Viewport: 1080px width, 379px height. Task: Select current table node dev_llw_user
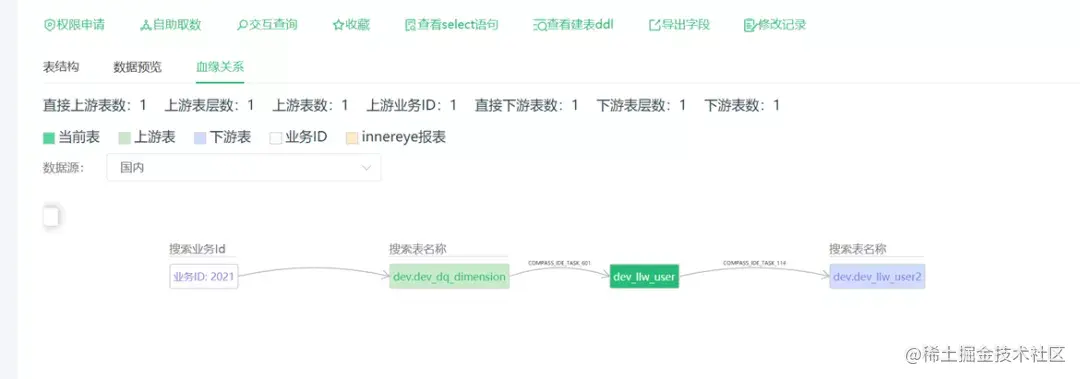tap(645, 276)
